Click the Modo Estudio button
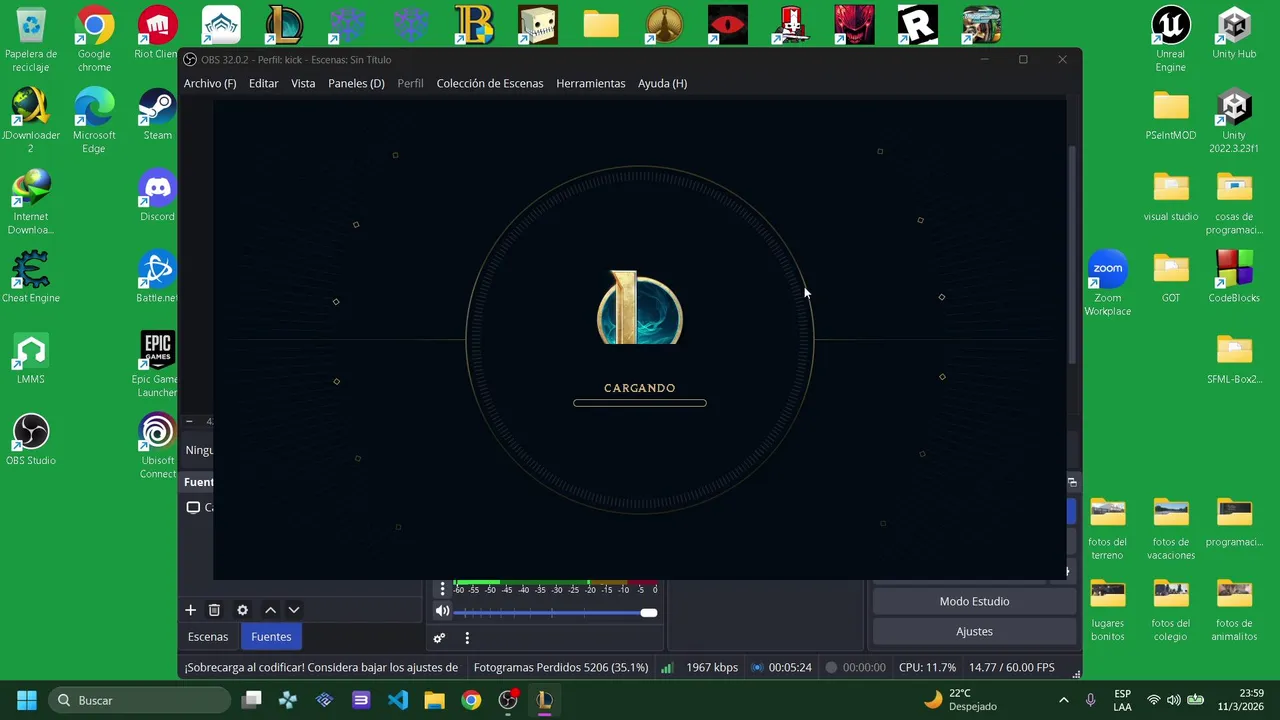1280x720 pixels. coord(974,602)
